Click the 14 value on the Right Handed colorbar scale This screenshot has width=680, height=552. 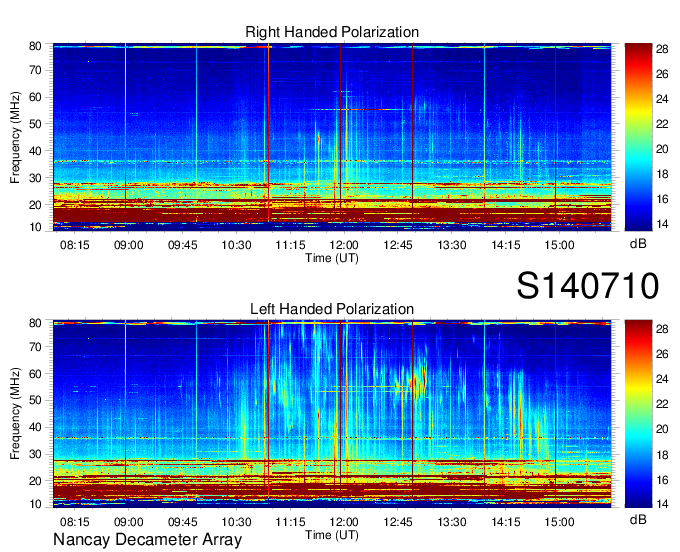tap(662, 224)
